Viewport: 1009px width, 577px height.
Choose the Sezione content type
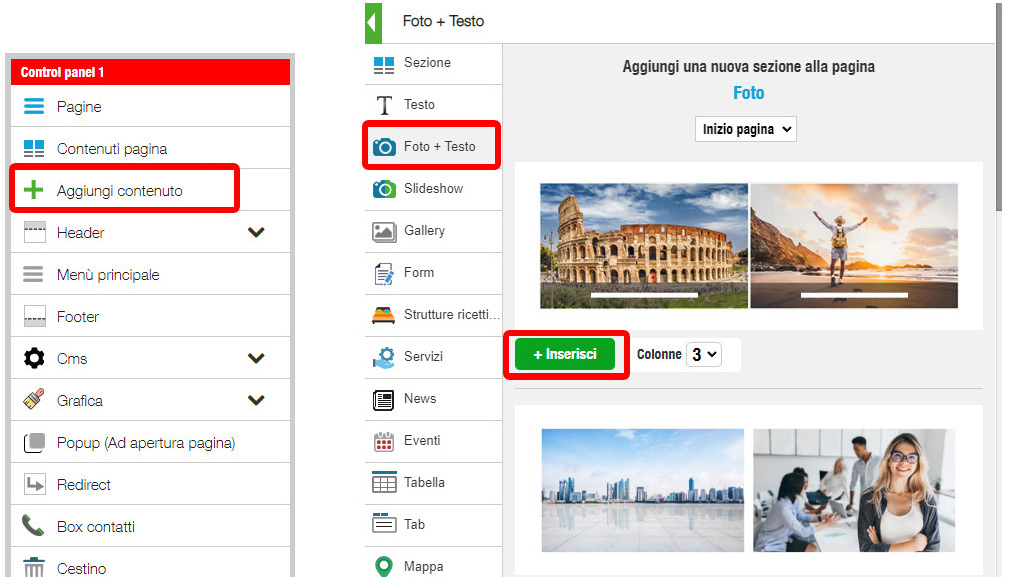coord(434,63)
